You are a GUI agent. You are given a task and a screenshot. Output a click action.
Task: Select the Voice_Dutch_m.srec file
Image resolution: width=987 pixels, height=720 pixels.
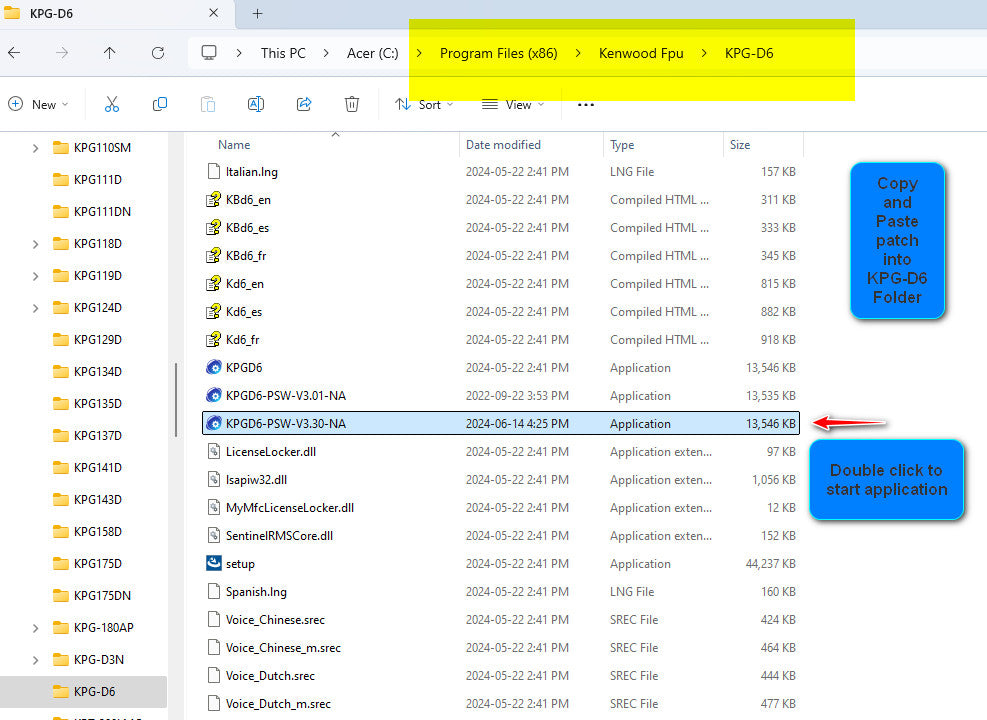278,704
